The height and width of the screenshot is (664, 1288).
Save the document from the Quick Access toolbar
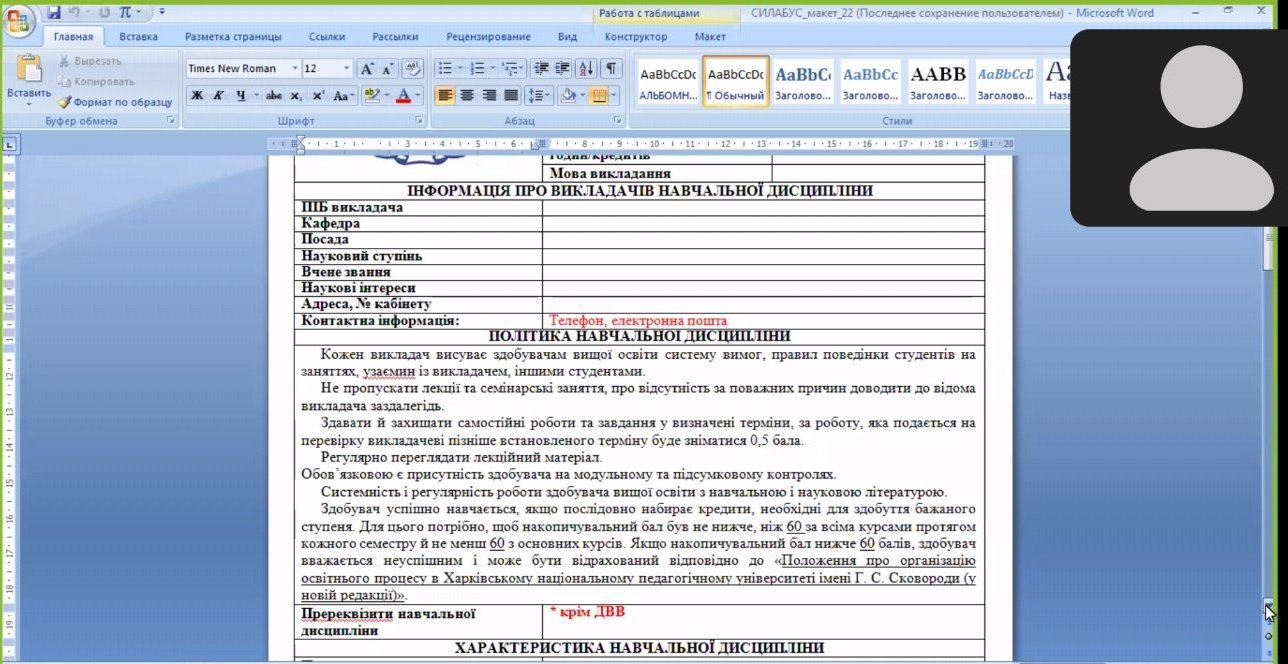click(x=54, y=12)
